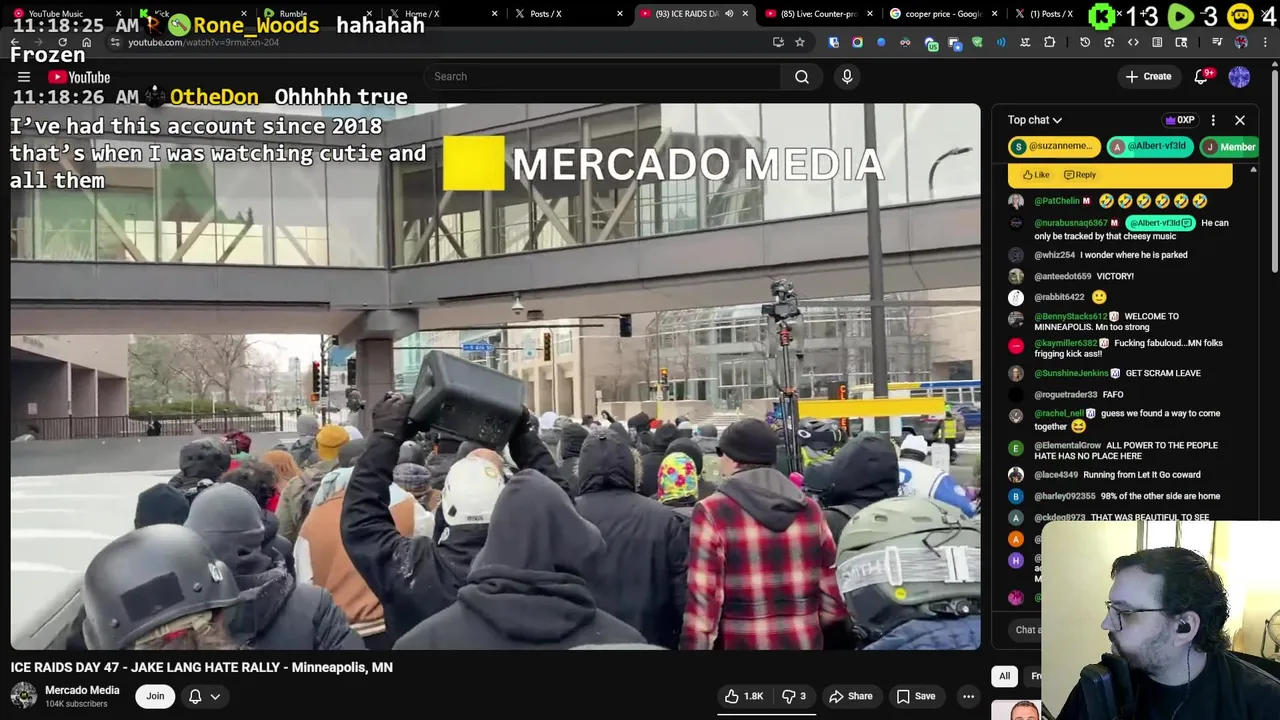Close the live chat panel
Image resolution: width=1280 pixels, height=720 pixels.
[1240, 120]
